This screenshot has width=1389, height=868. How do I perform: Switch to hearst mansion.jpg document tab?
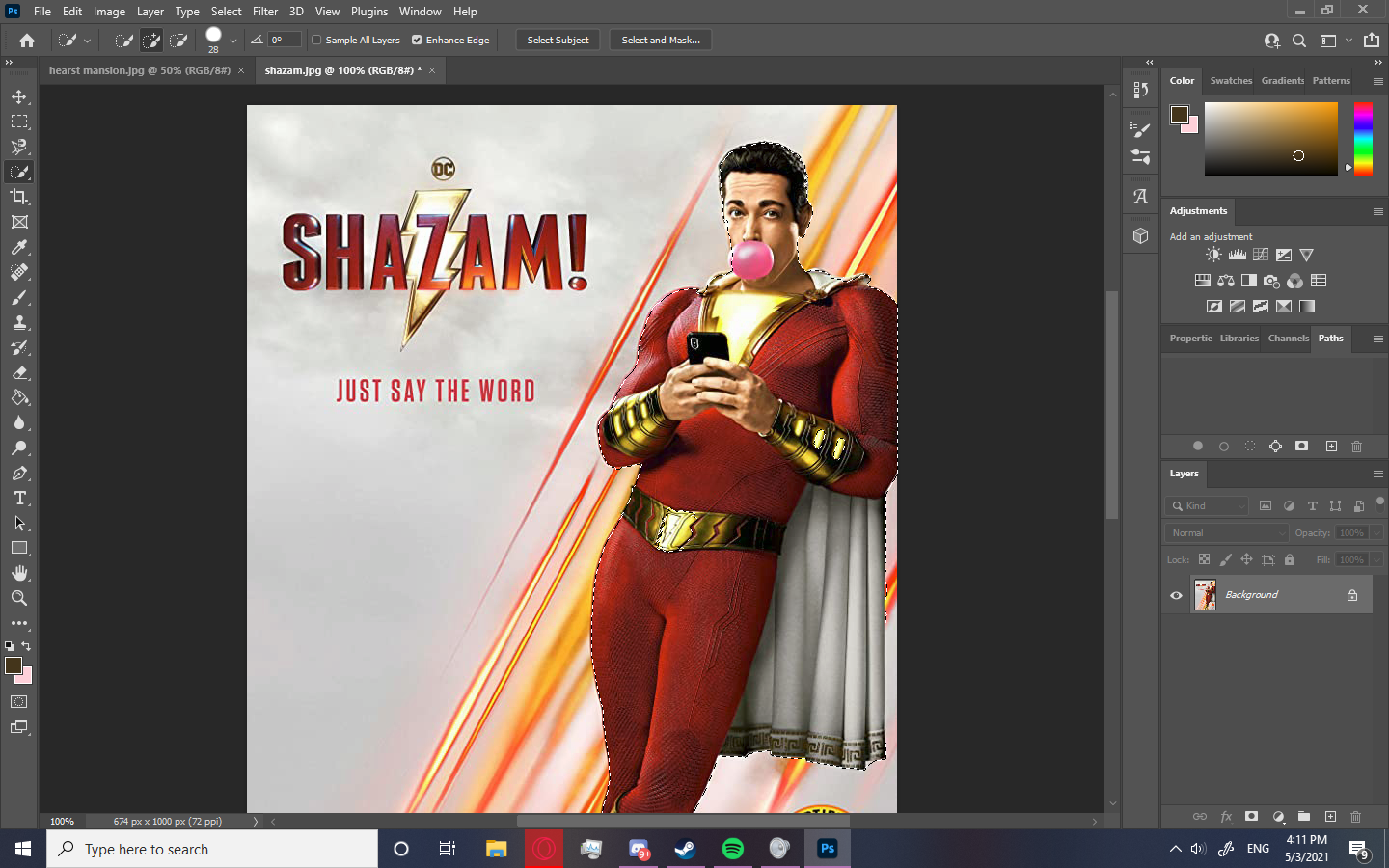coord(140,70)
